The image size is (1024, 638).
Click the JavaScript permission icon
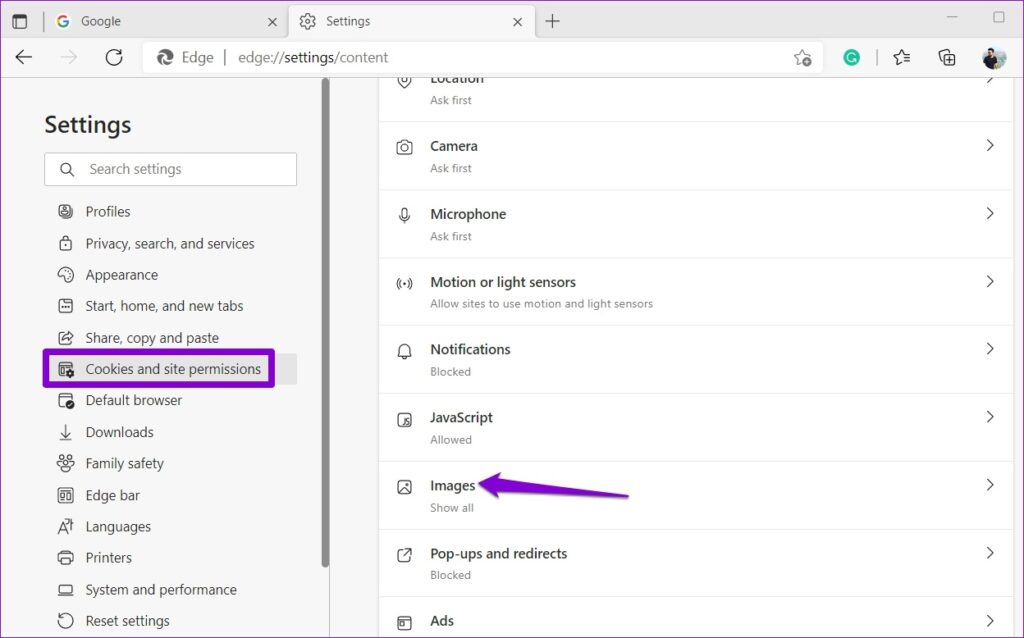404,417
